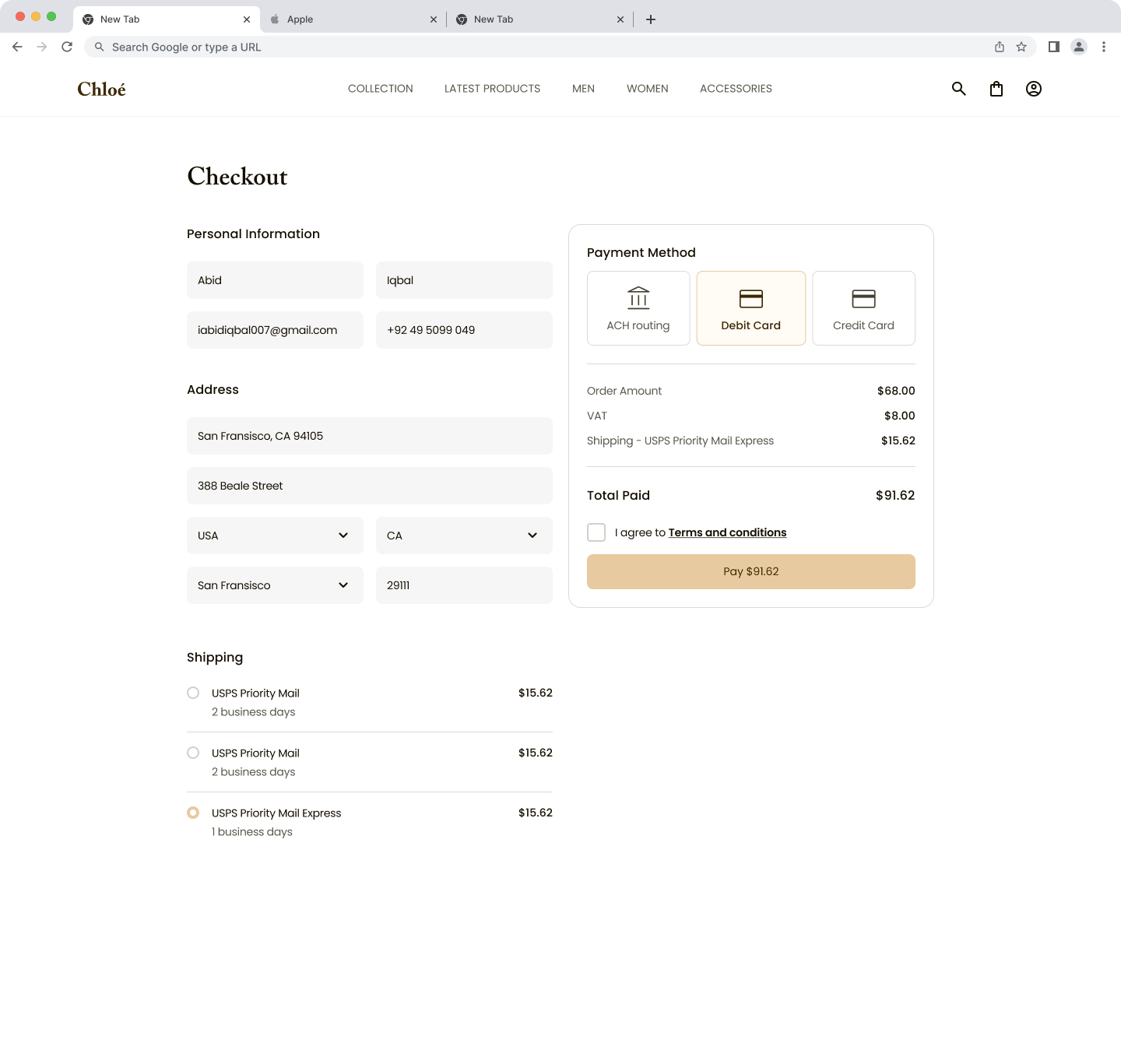This screenshot has width=1121, height=1064.
Task: Click the Chloé logo
Action: [x=101, y=89]
